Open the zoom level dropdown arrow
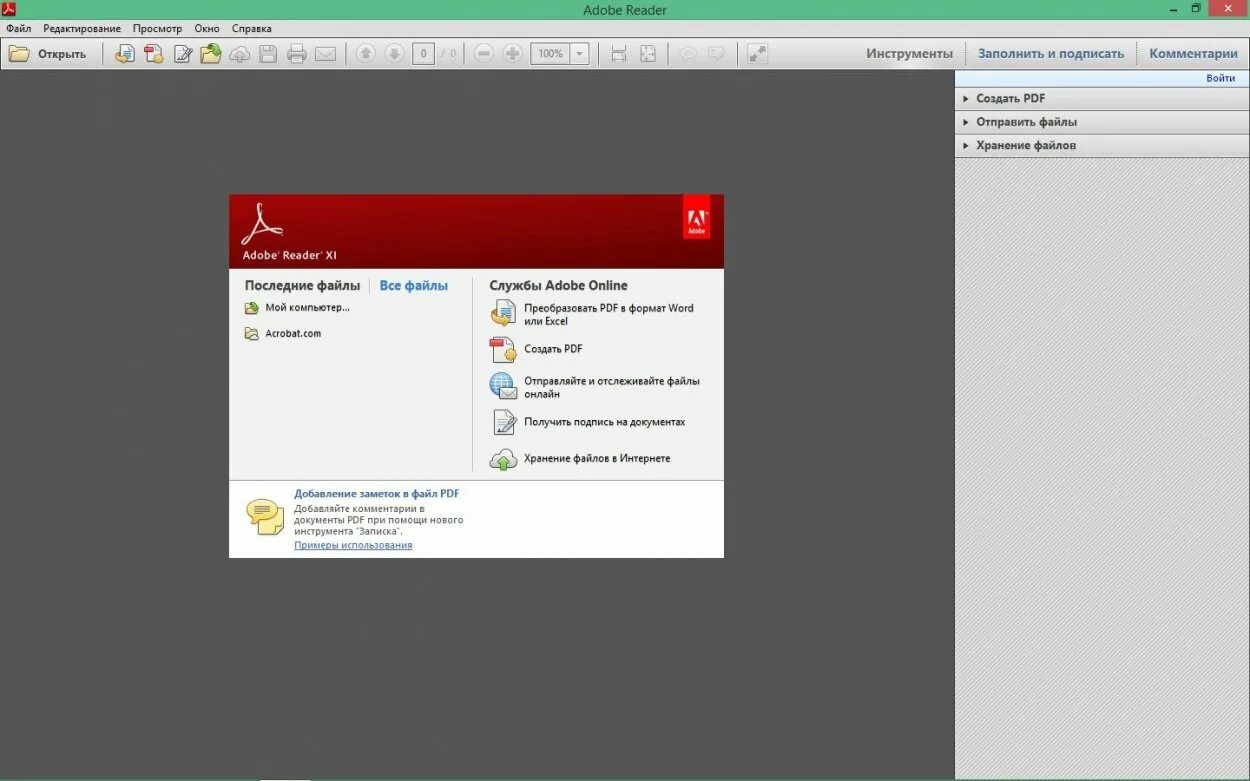Screen dimensions: 1250x781 (580, 54)
